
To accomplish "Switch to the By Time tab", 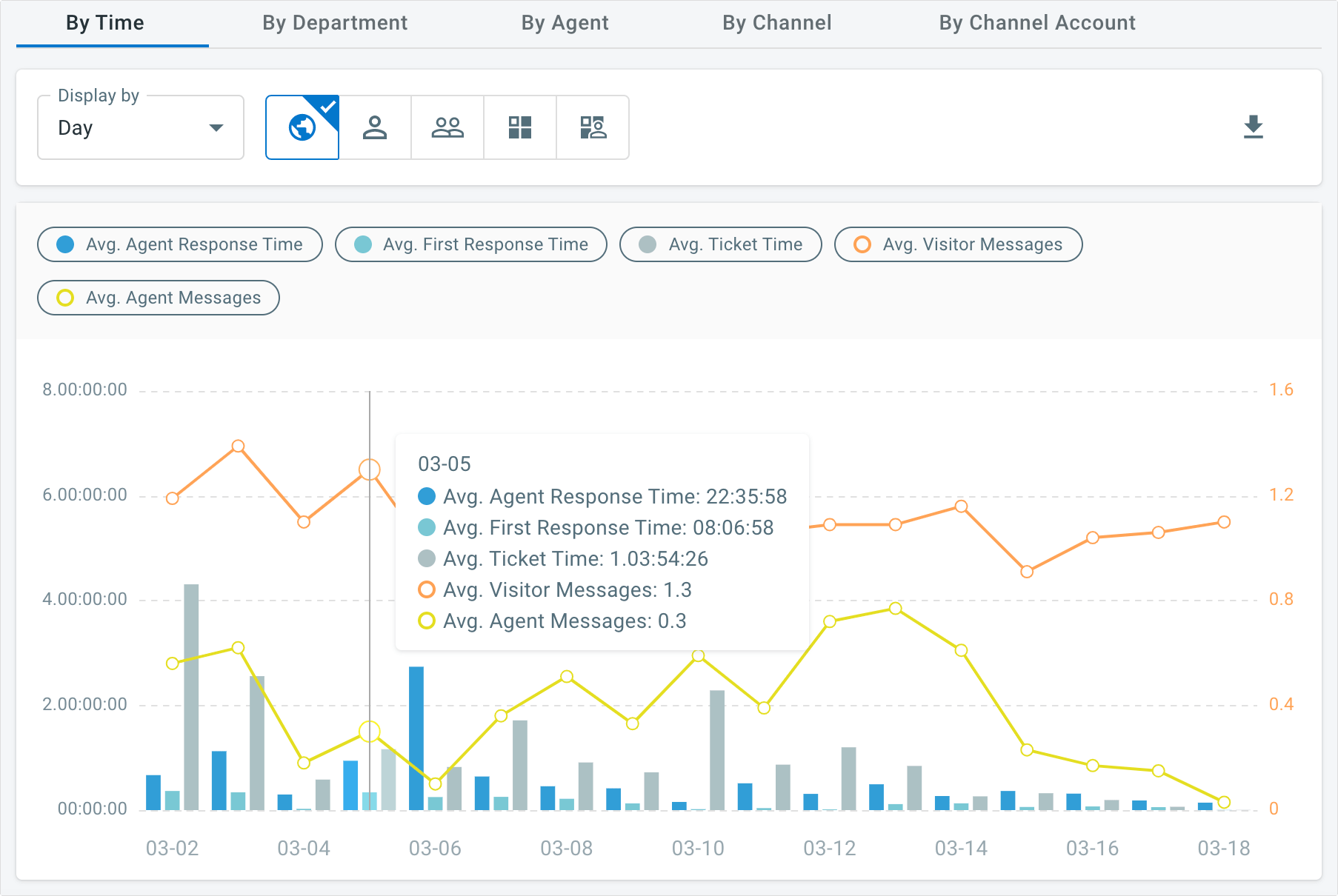I will 105,23.
